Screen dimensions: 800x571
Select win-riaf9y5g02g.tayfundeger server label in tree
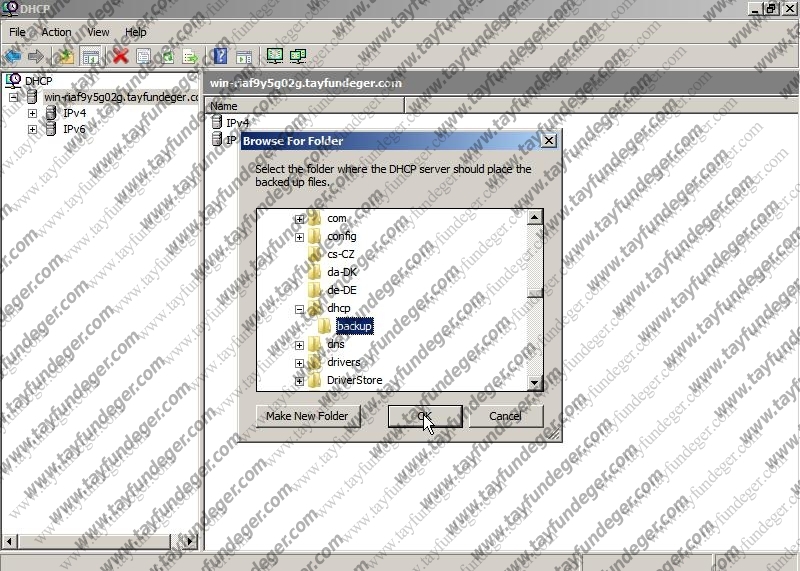121,97
